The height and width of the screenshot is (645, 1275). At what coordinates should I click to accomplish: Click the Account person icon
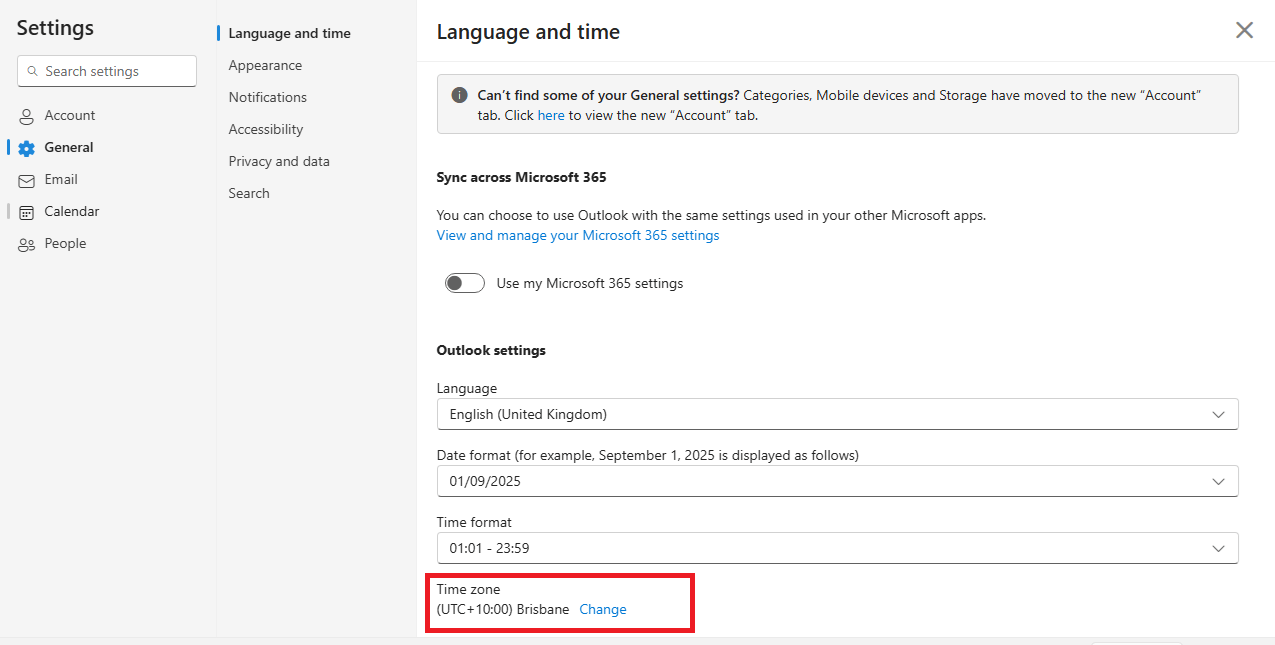pos(27,116)
